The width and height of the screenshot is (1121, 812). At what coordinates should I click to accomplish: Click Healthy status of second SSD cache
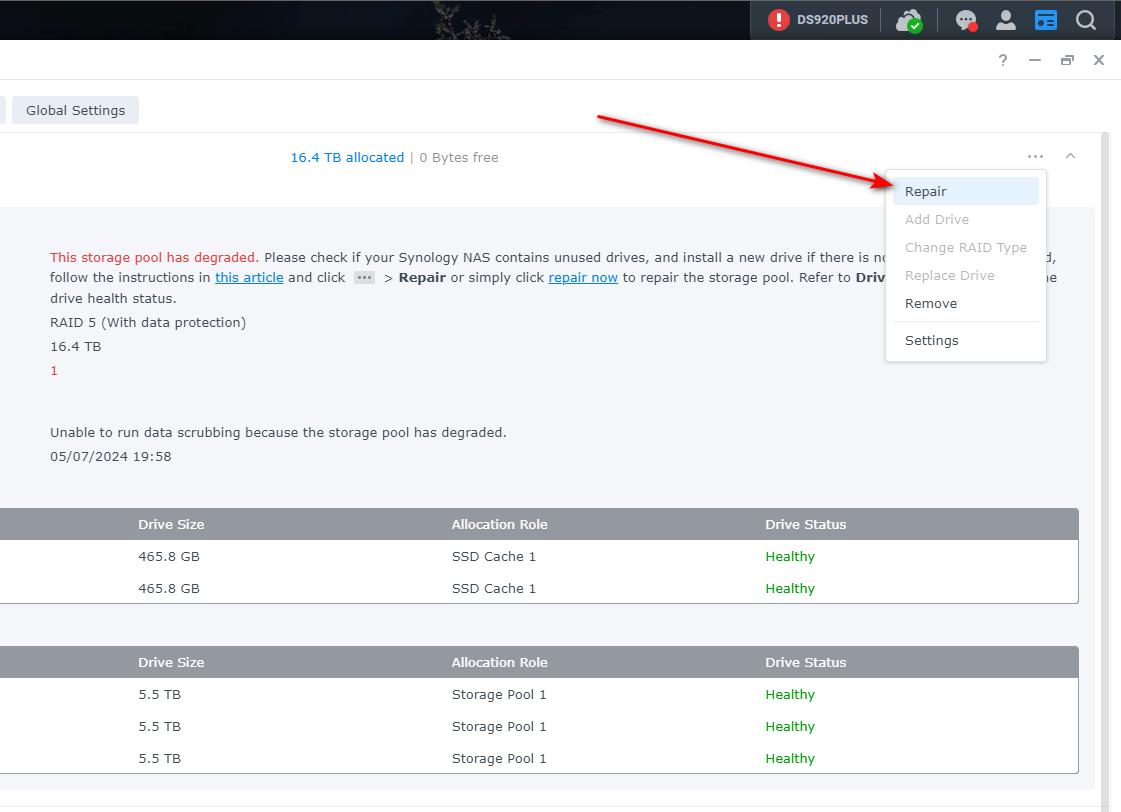(x=790, y=588)
